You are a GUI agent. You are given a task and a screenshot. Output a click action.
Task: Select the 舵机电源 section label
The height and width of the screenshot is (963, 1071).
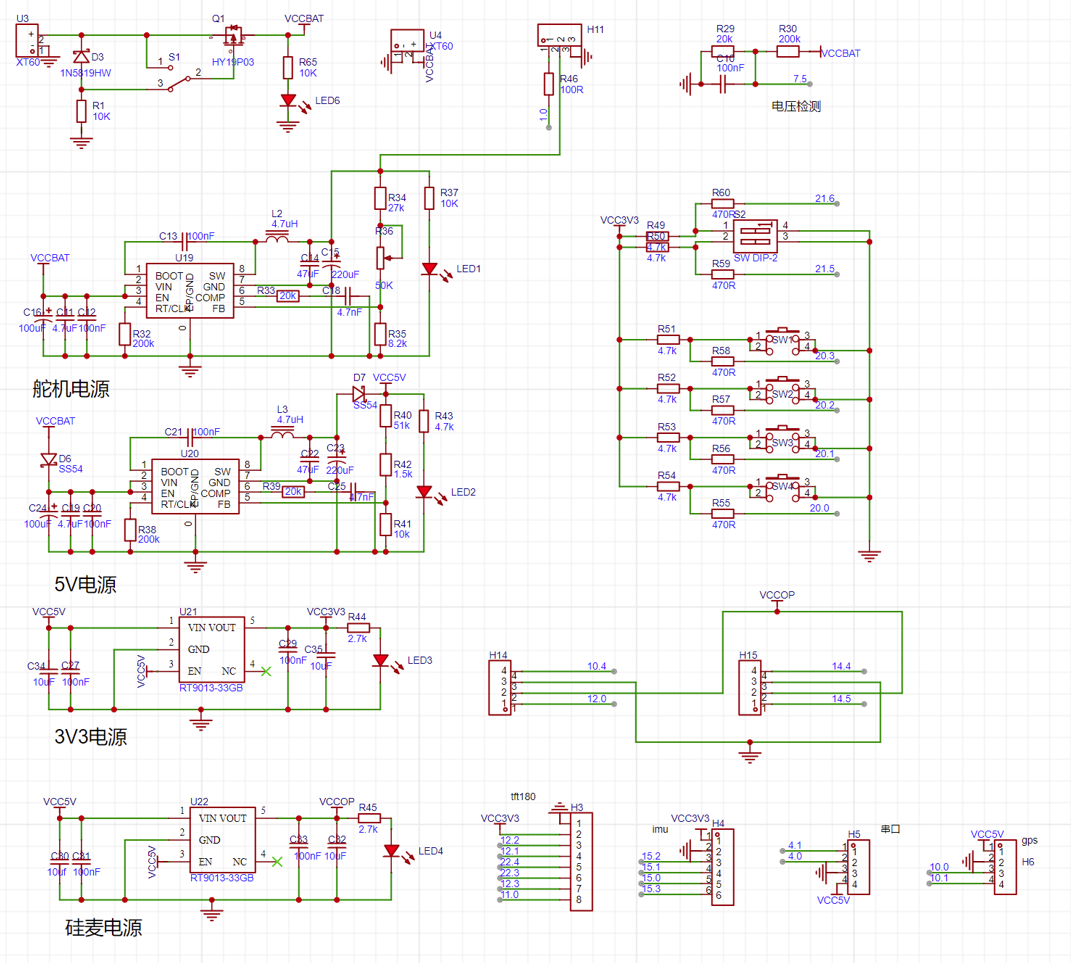coord(70,390)
